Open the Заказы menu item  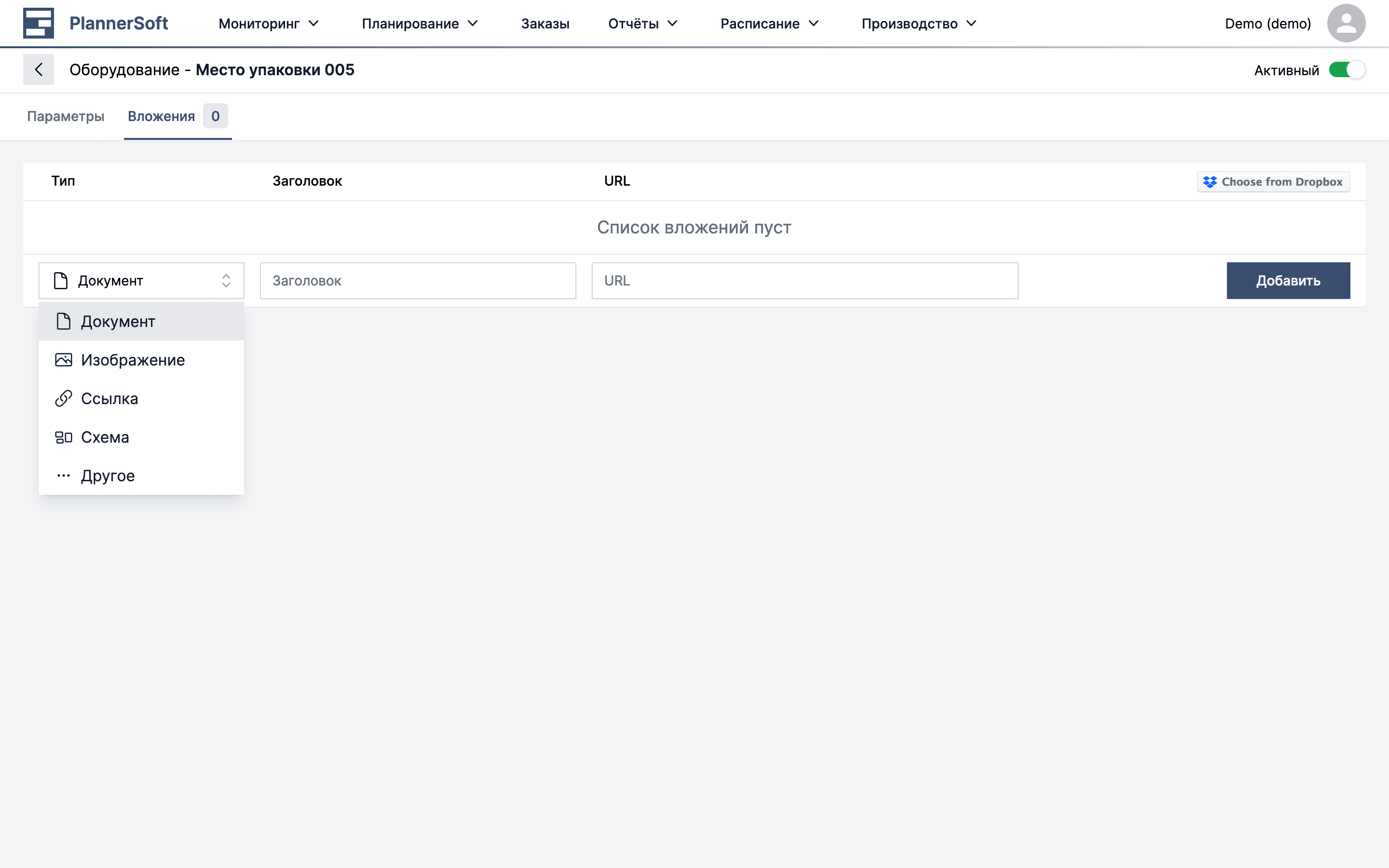coord(545,24)
